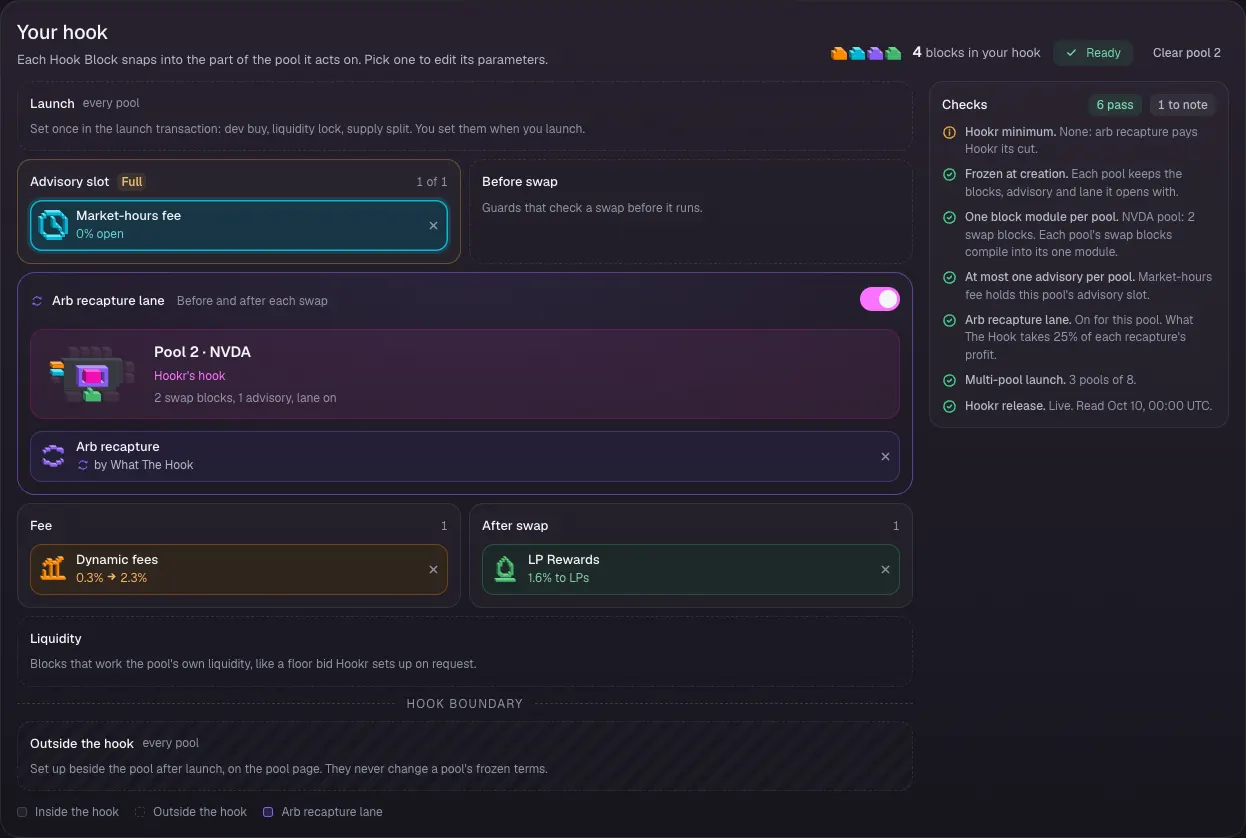The height and width of the screenshot is (838, 1246).
Task: Click the '0.3% → 2.3%' fee range text
Action: pos(111,578)
